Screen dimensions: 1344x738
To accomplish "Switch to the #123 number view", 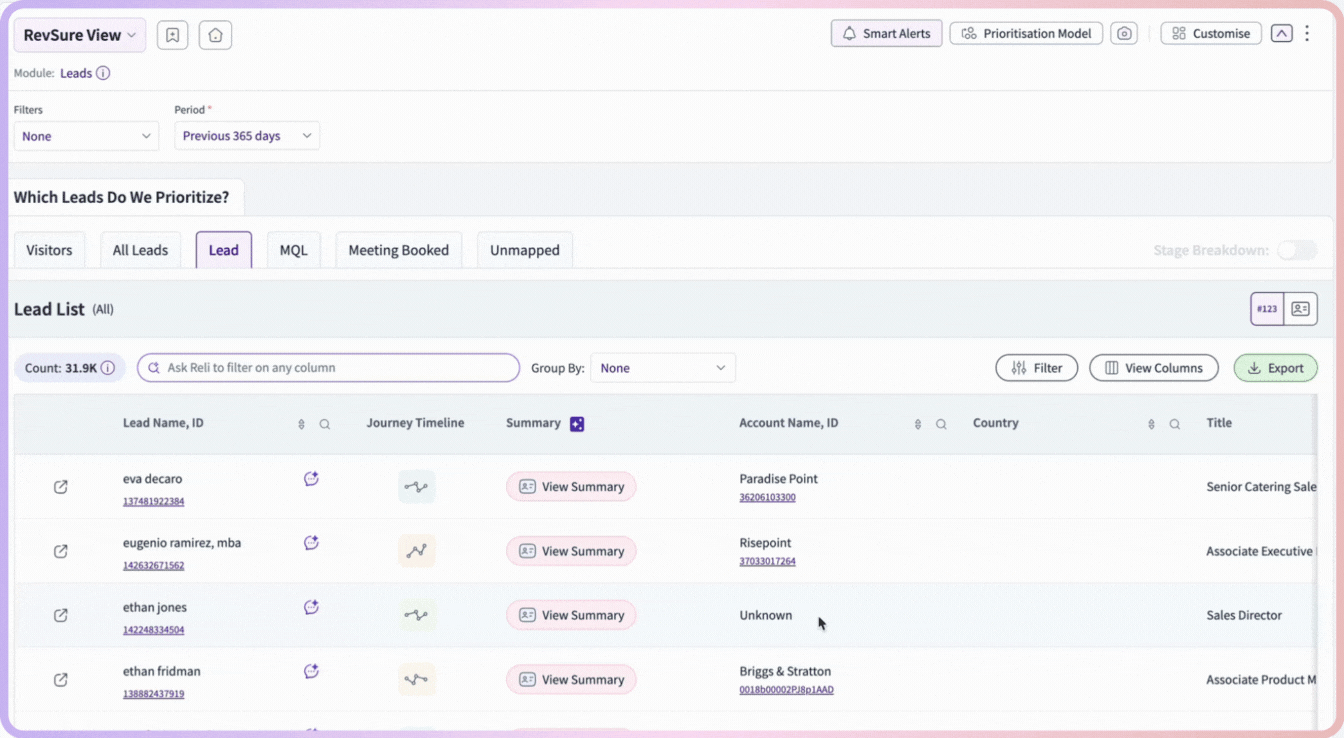I will click(1267, 309).
